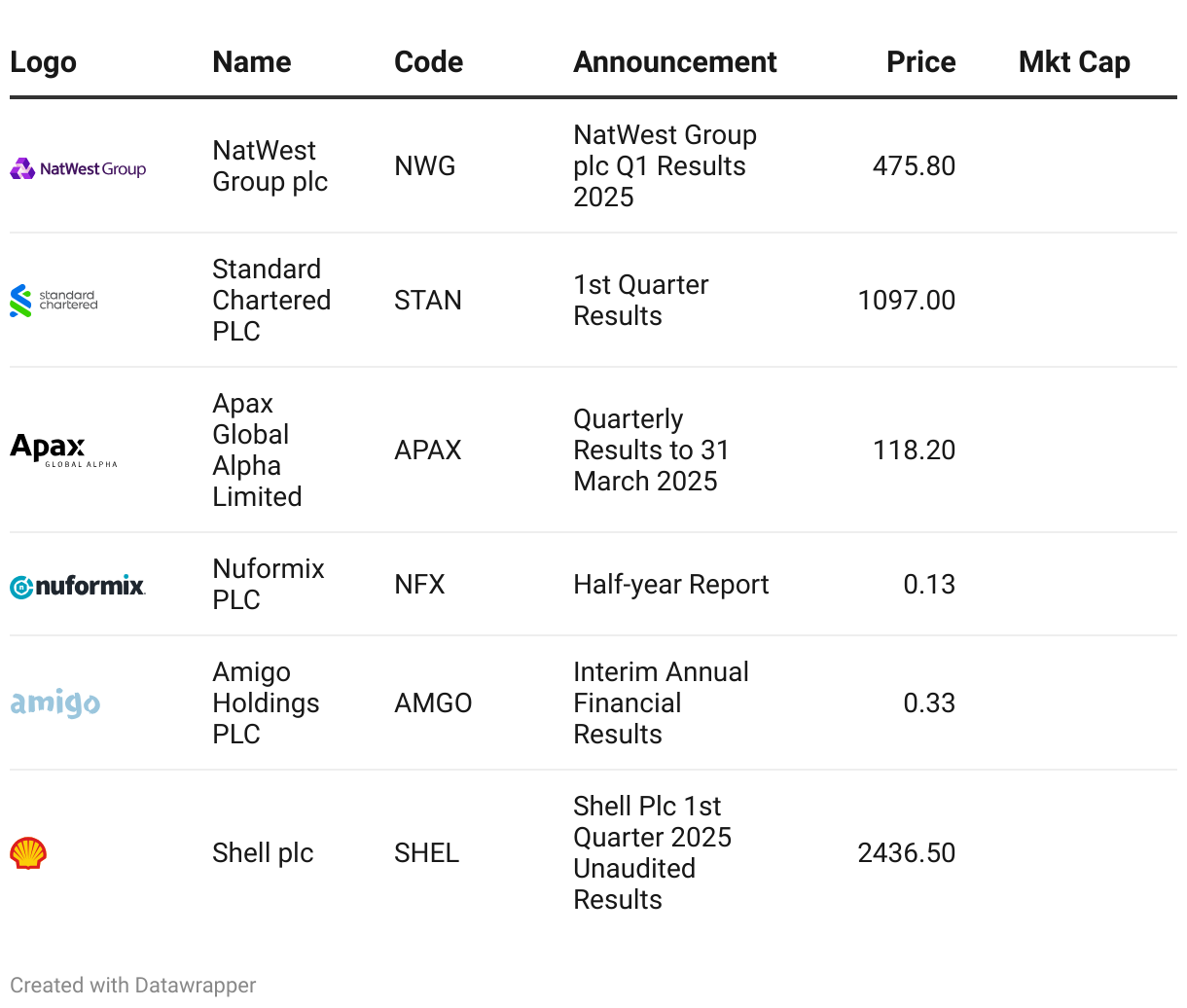This screenshot has height=1008, width=1187.
Task: Open Interim Annual Financial Results announcement
Action: point(661,703)
